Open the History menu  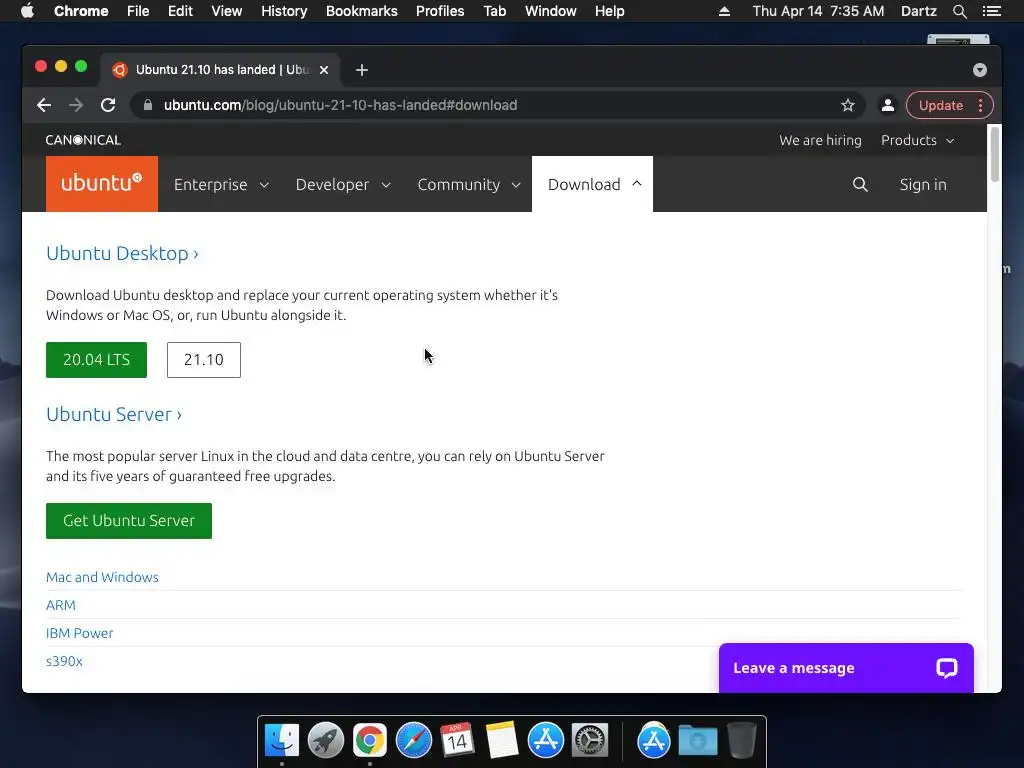coord(284,11)
